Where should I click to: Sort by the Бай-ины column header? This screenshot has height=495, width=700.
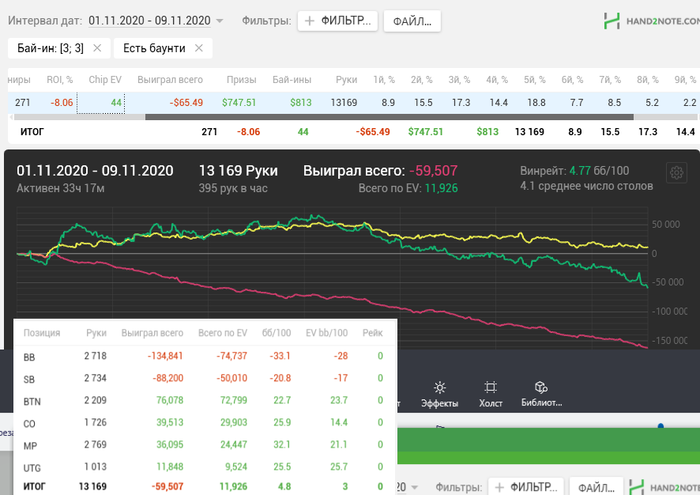pos(292,79)
